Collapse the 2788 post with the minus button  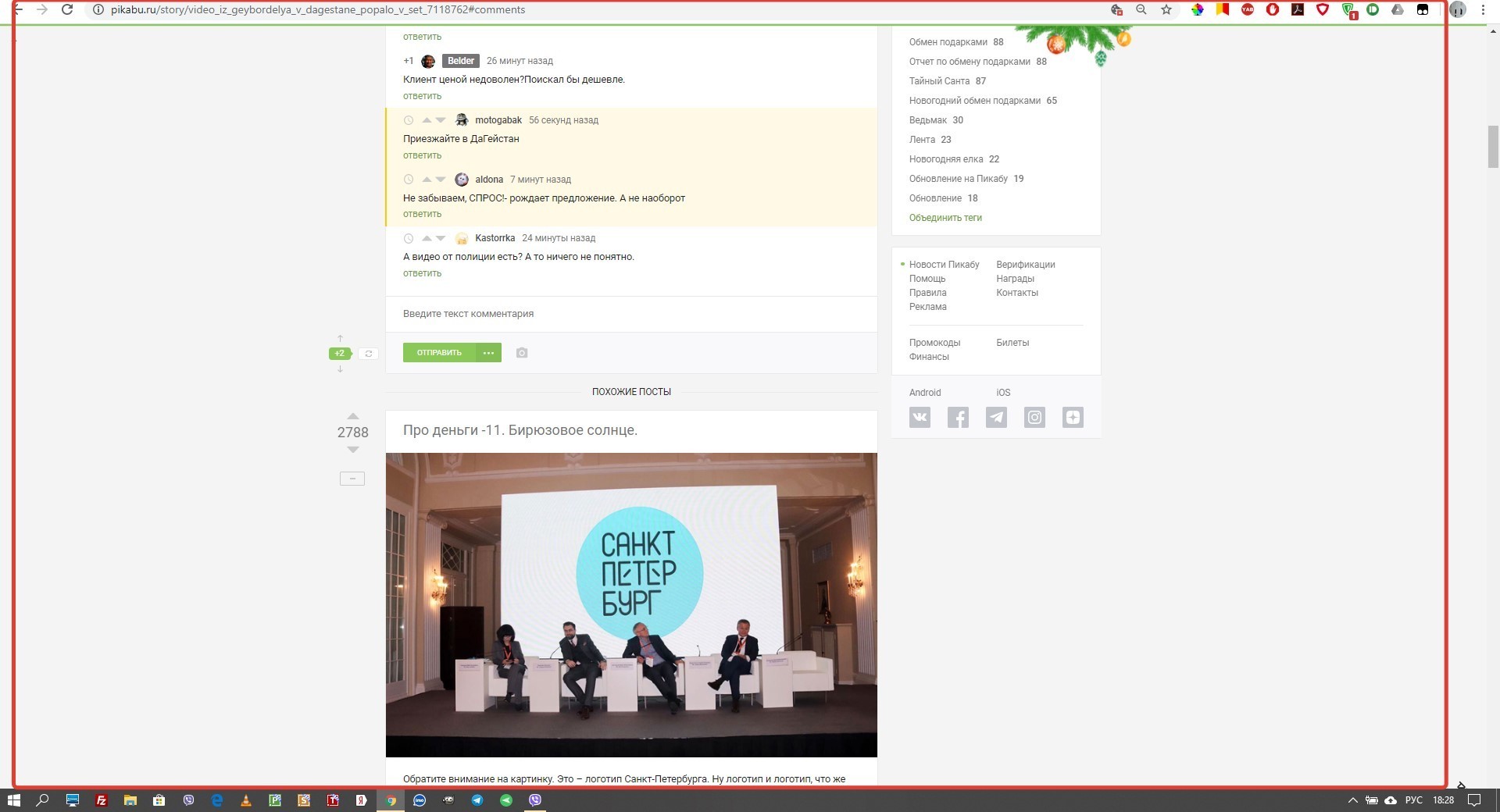pos(352,479)
